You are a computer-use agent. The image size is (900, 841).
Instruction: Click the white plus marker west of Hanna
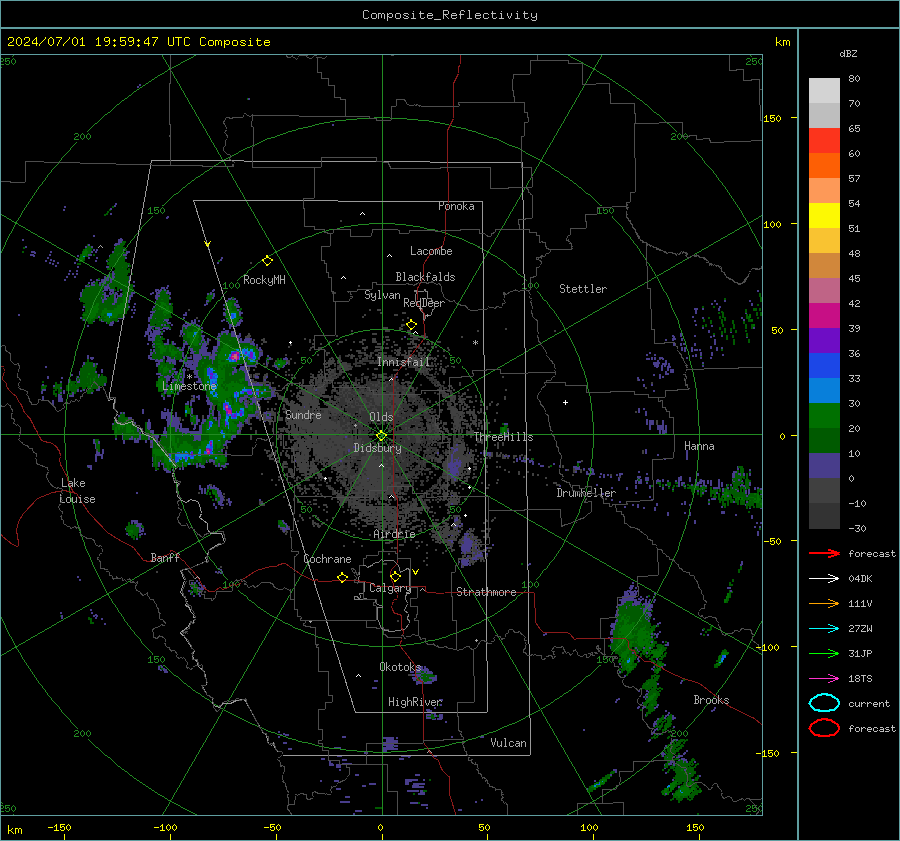[565, 402]
